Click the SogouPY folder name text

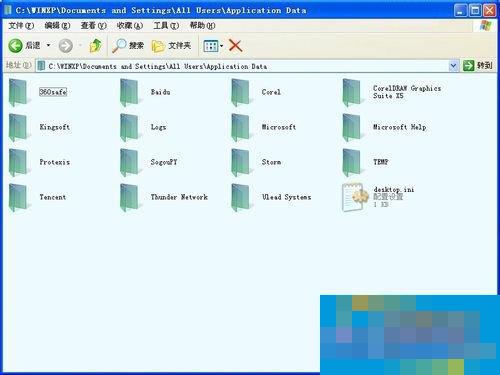pos(164,162)
